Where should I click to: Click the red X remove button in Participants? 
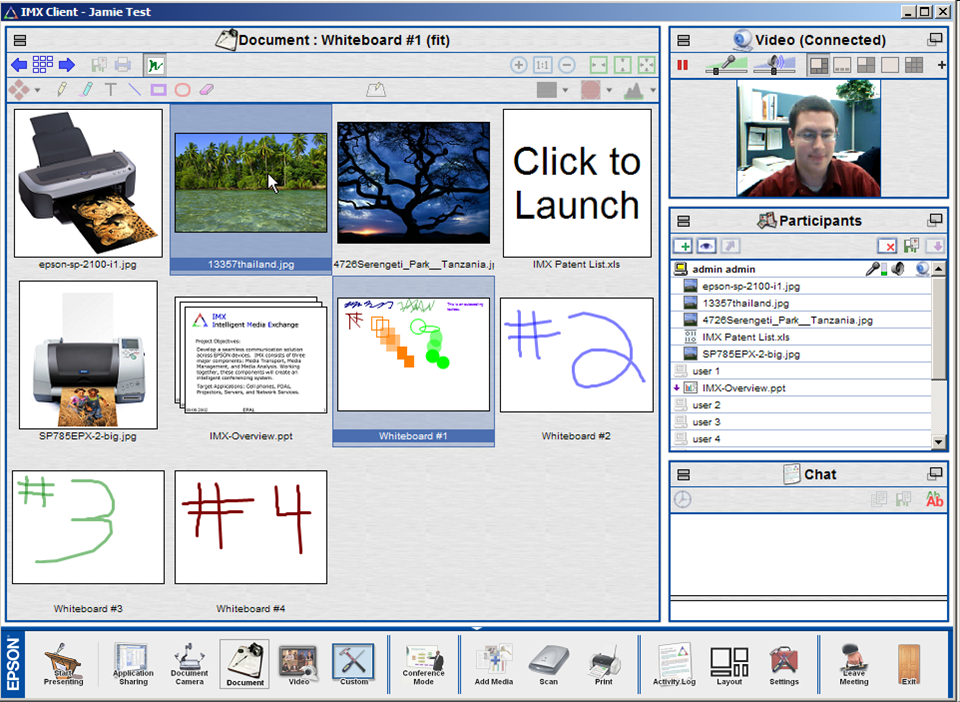887,246
